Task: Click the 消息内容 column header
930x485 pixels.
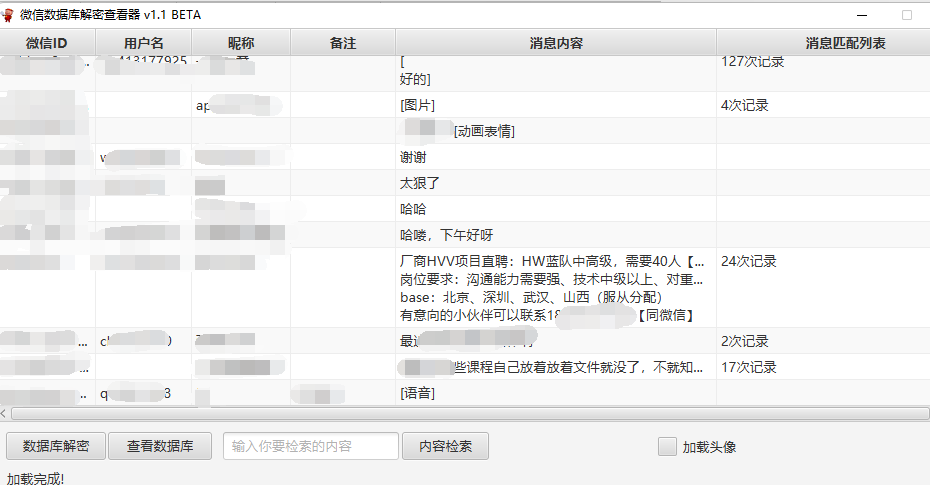Action: [x=556, y=43]
